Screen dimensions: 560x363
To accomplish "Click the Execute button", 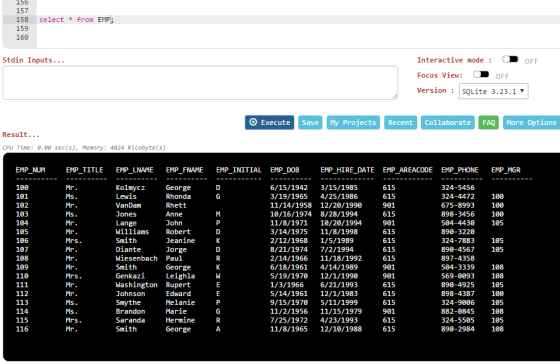I will click(269, 123).
